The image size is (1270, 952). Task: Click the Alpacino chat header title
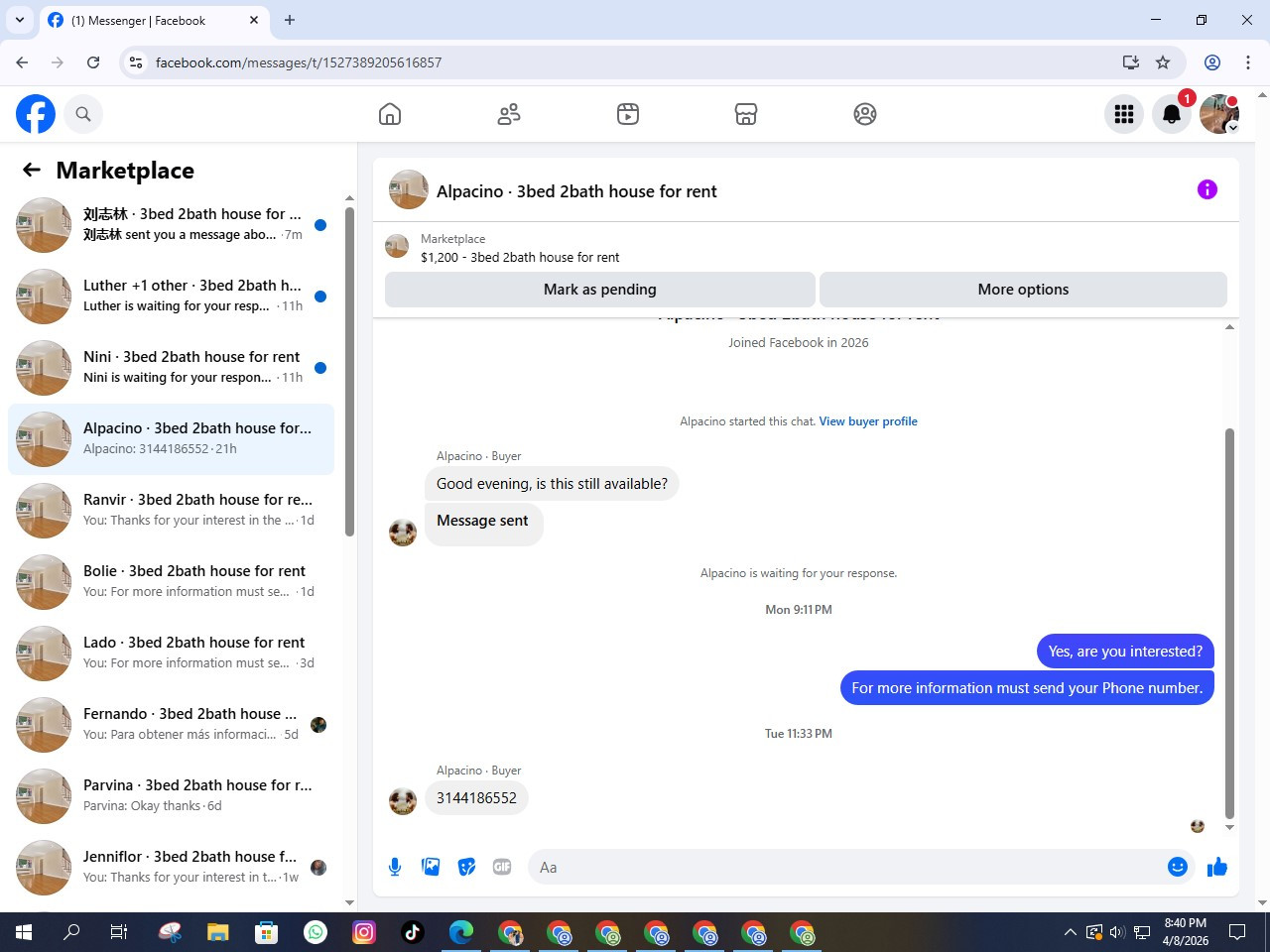pos(576,191)
